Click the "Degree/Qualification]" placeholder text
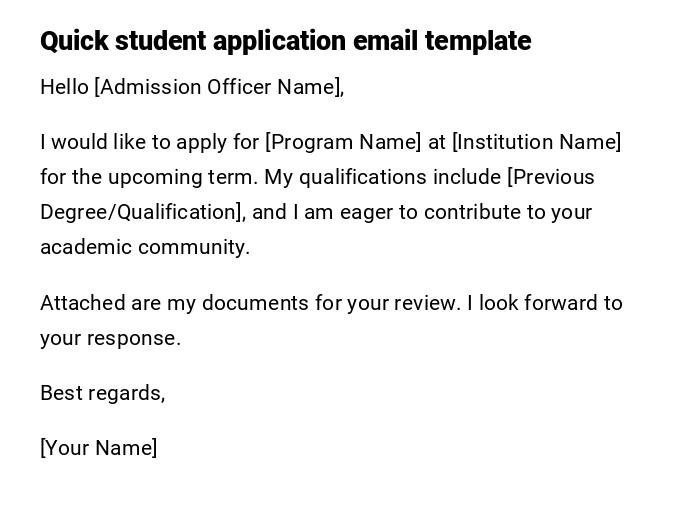 pos(141,212)
